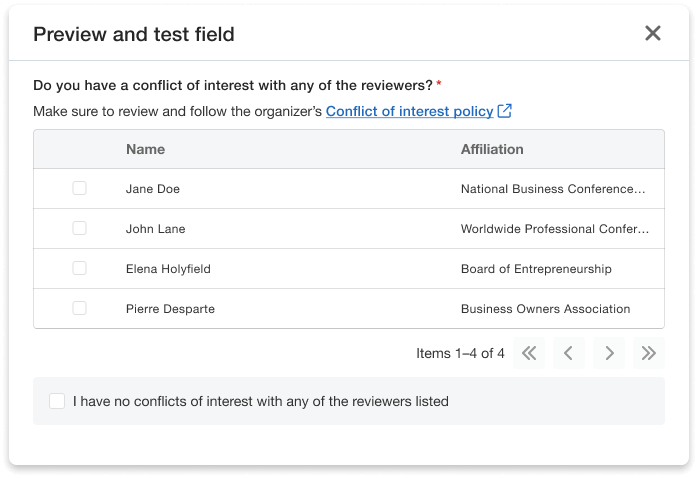Jump to the last page of reviewers

(648, 353)
